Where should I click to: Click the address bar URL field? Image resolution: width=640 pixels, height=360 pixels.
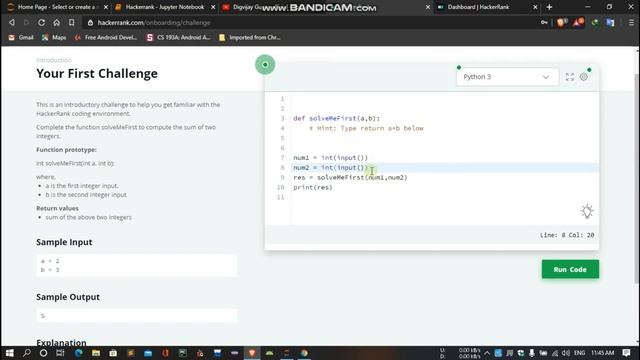(x=310, y=23)
